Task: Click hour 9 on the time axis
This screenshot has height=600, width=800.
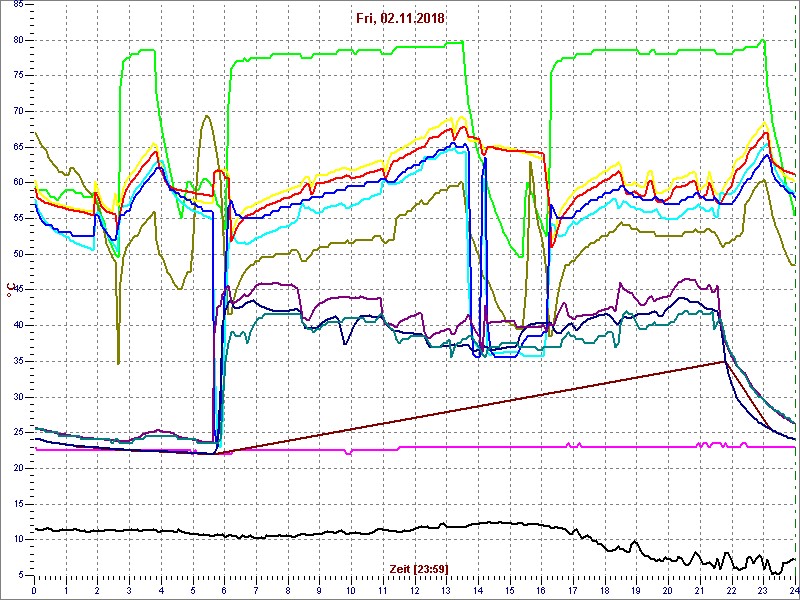Action: click(320, 591)
